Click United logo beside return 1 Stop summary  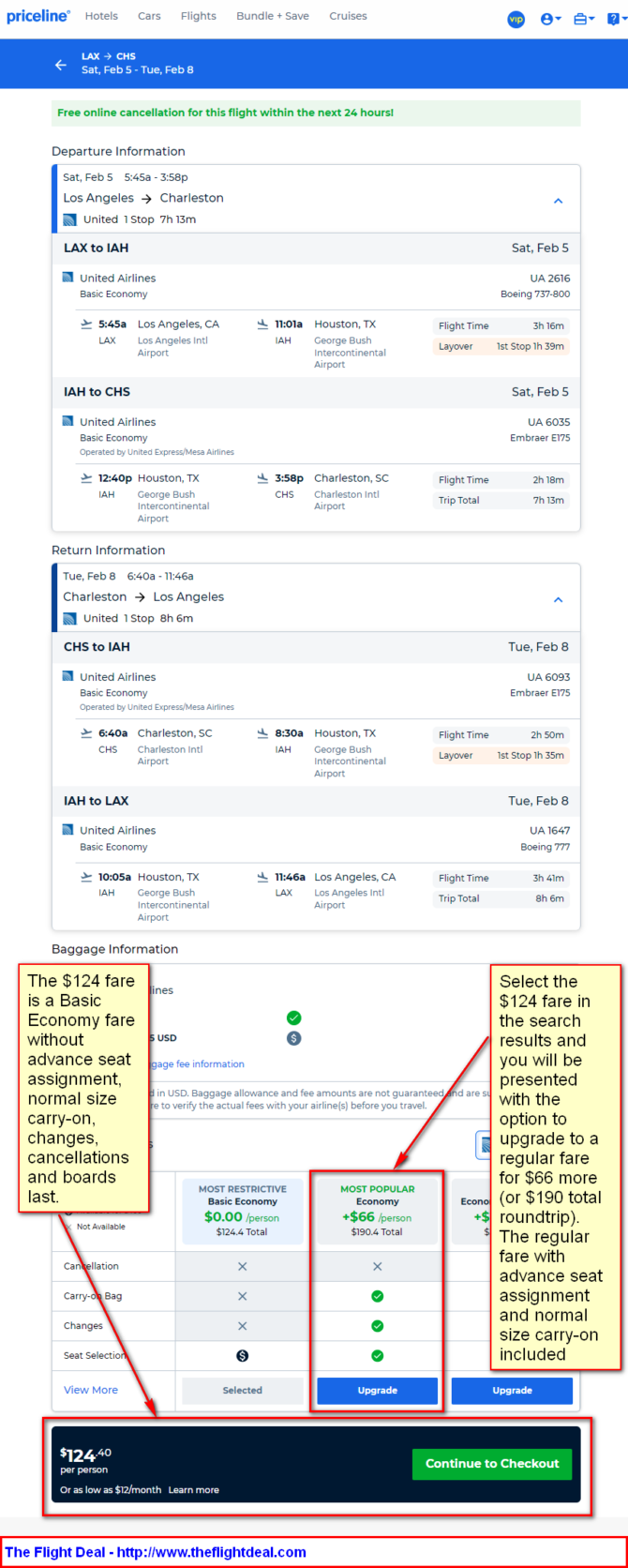coord(69,618)
